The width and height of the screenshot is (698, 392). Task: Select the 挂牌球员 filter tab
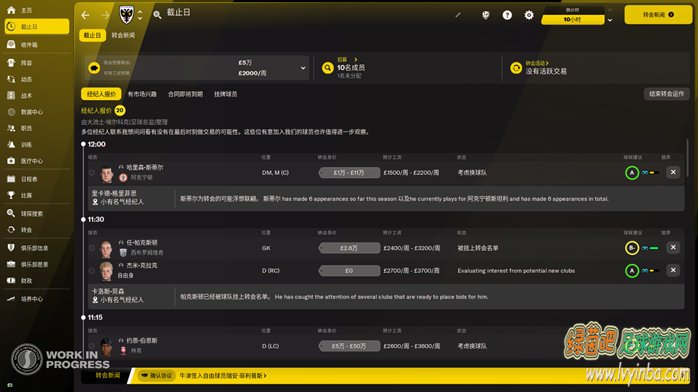click(226, 94)
